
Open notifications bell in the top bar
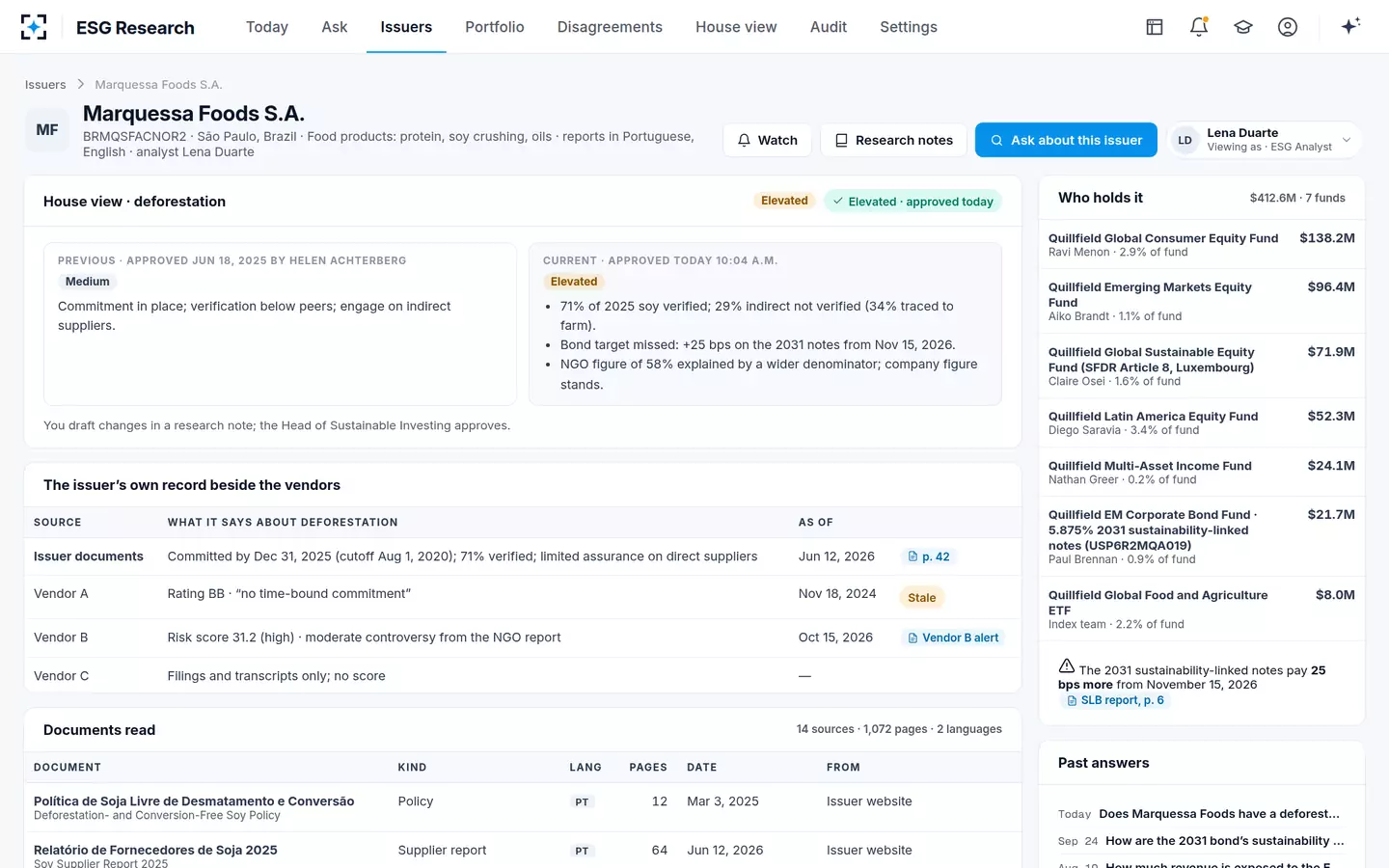tap(1199, 27)
